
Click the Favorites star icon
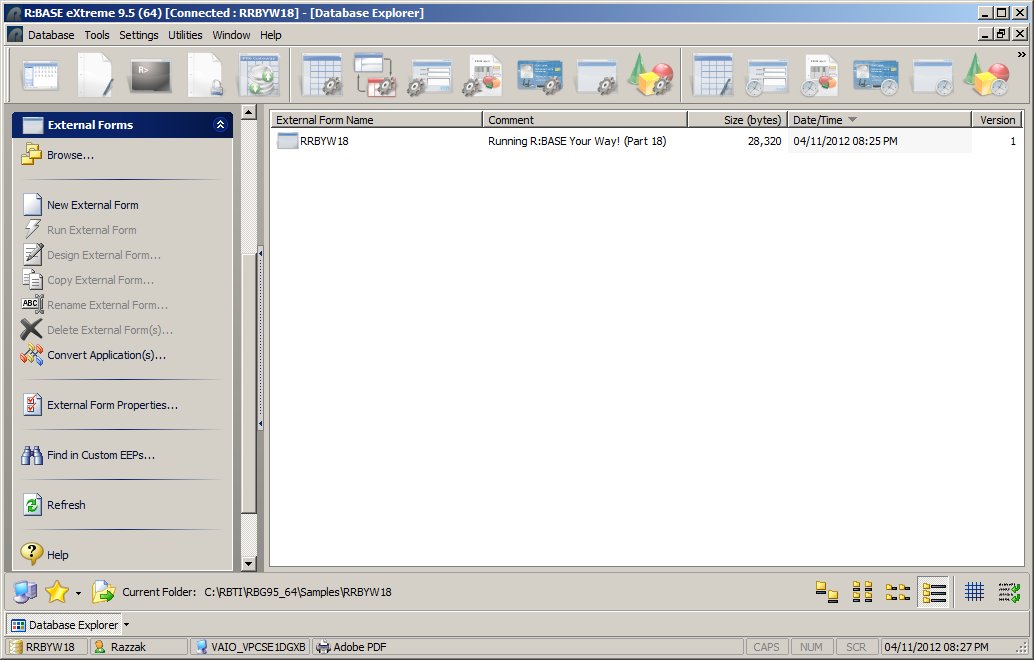57,592
